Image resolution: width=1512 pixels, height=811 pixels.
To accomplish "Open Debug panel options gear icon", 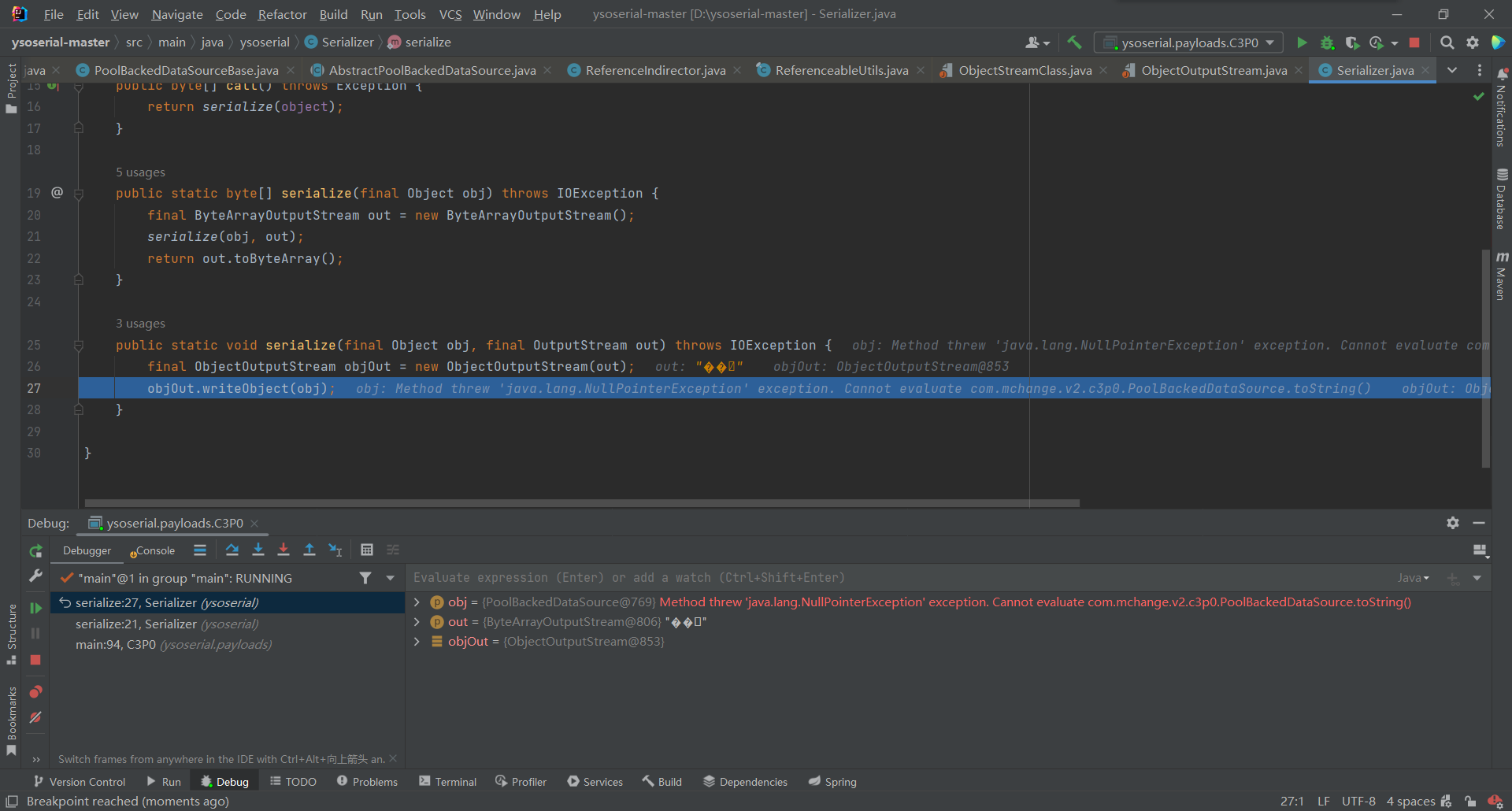I will 1453,523.
